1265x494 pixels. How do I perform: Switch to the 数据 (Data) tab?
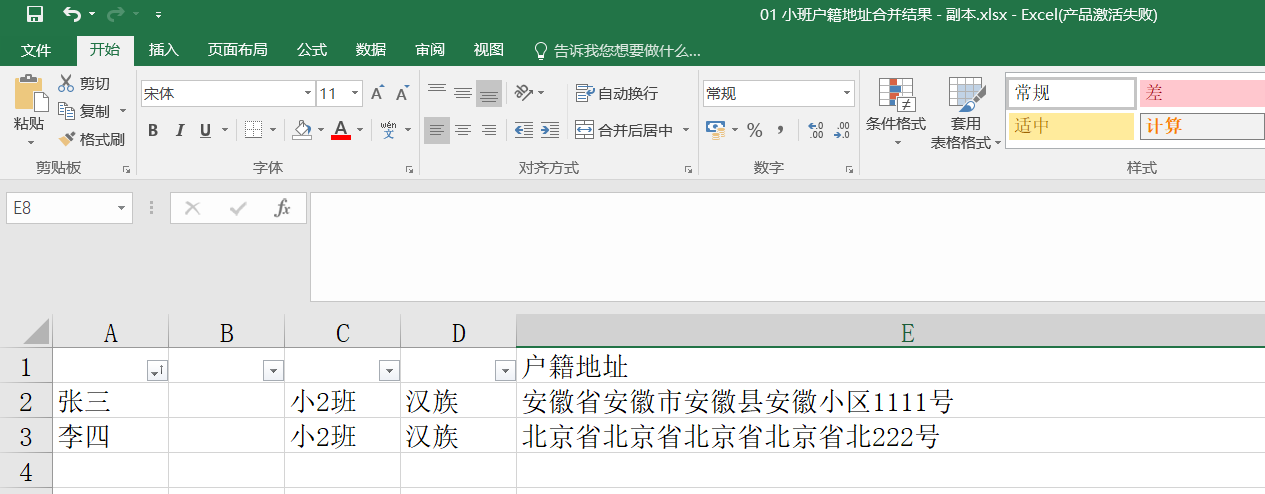pyautogui.click(x=371, y=50)
